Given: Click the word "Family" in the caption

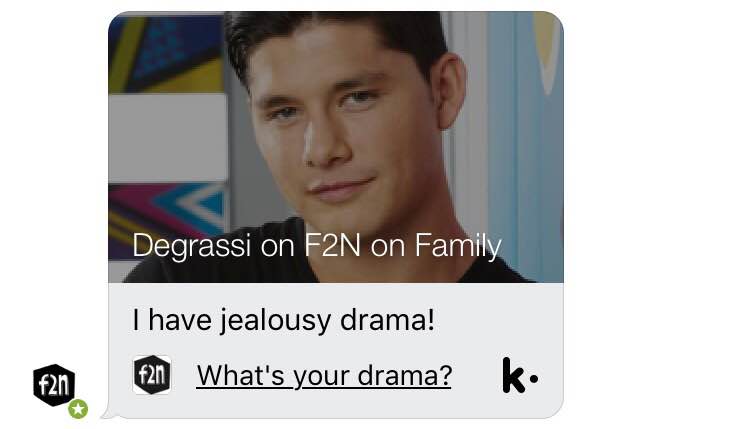Looking at the screenshot, I should coord(458,246).
